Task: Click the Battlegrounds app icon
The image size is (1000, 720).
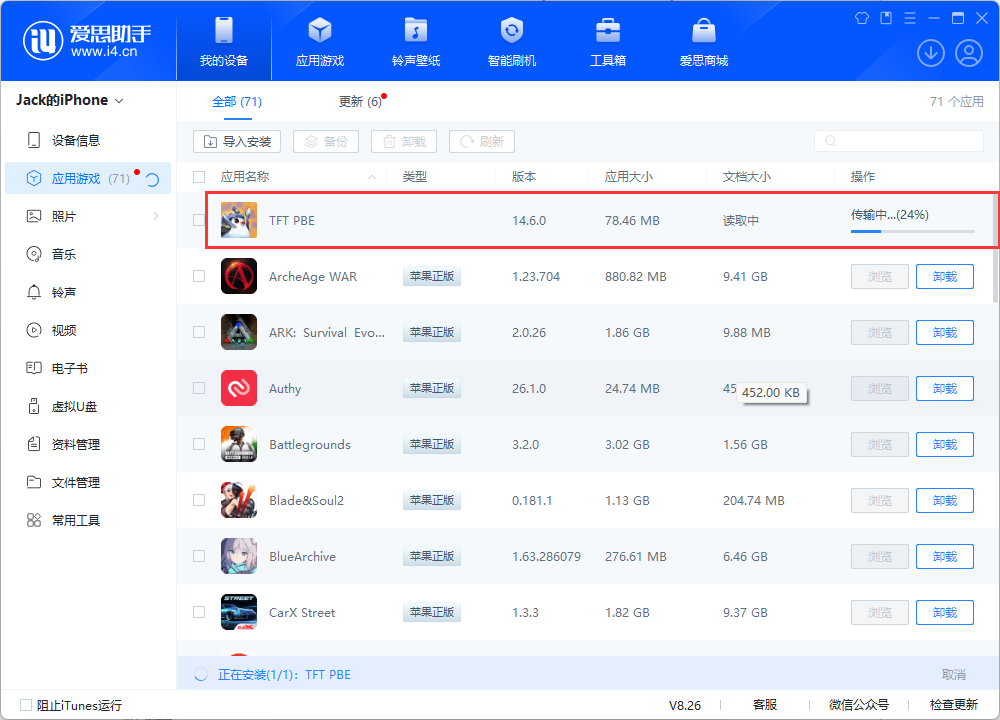Action: tap(239, 444)
